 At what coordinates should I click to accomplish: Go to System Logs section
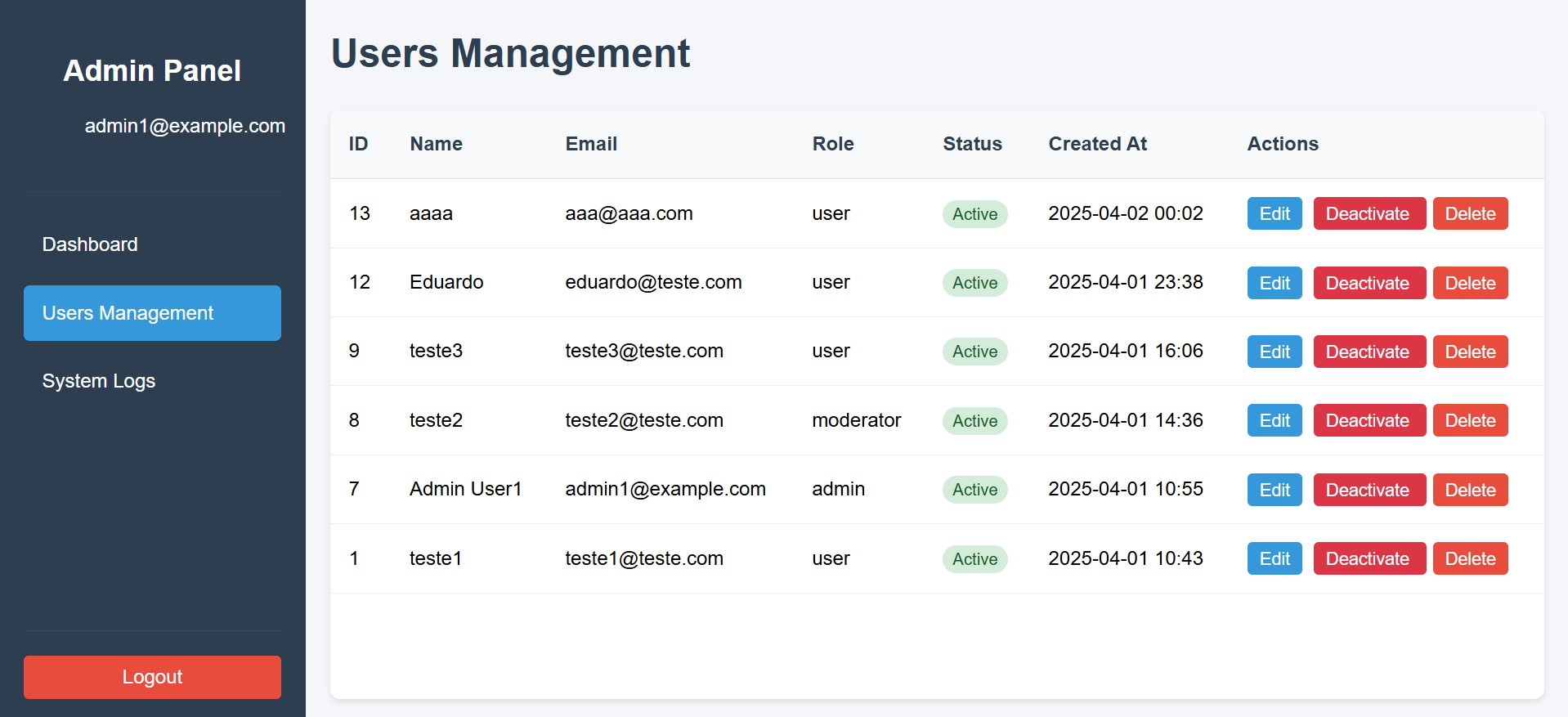[99, 381]
